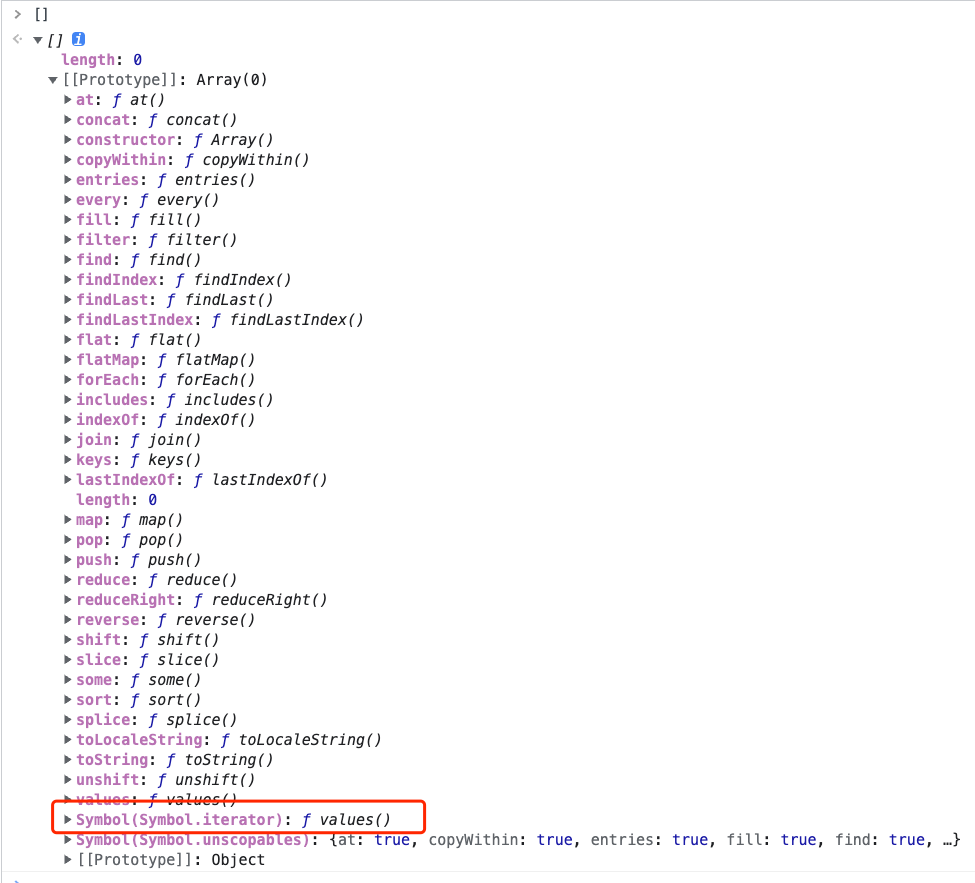
Task: Select the top 'length: 0' property under []
Action: coord(101,60)
